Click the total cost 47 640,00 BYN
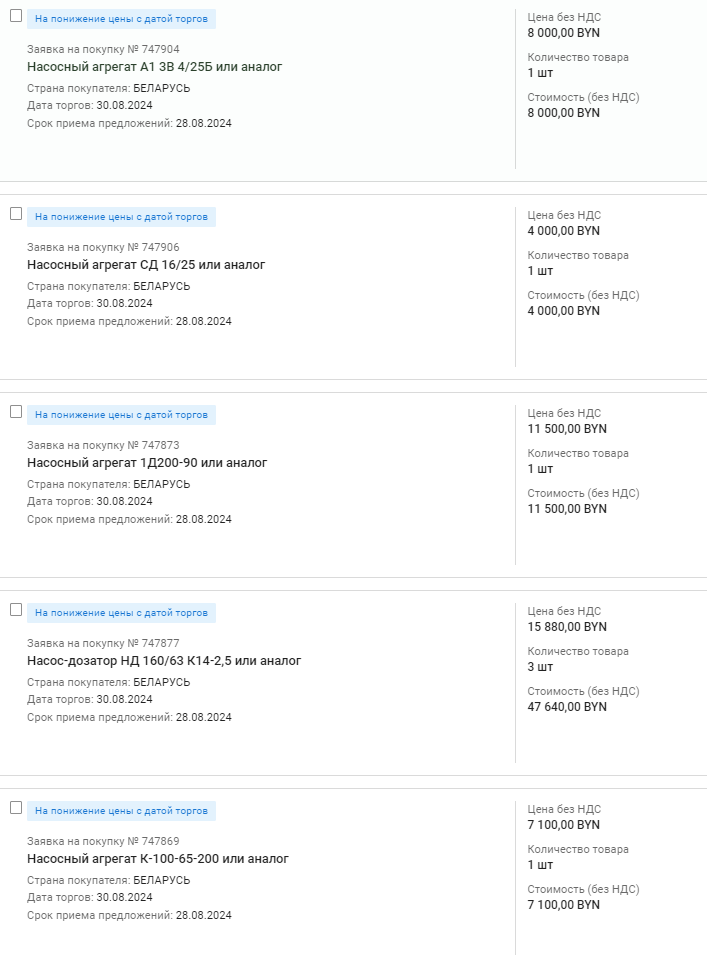This screenshot has width=707, height=955. pos(567,707)
